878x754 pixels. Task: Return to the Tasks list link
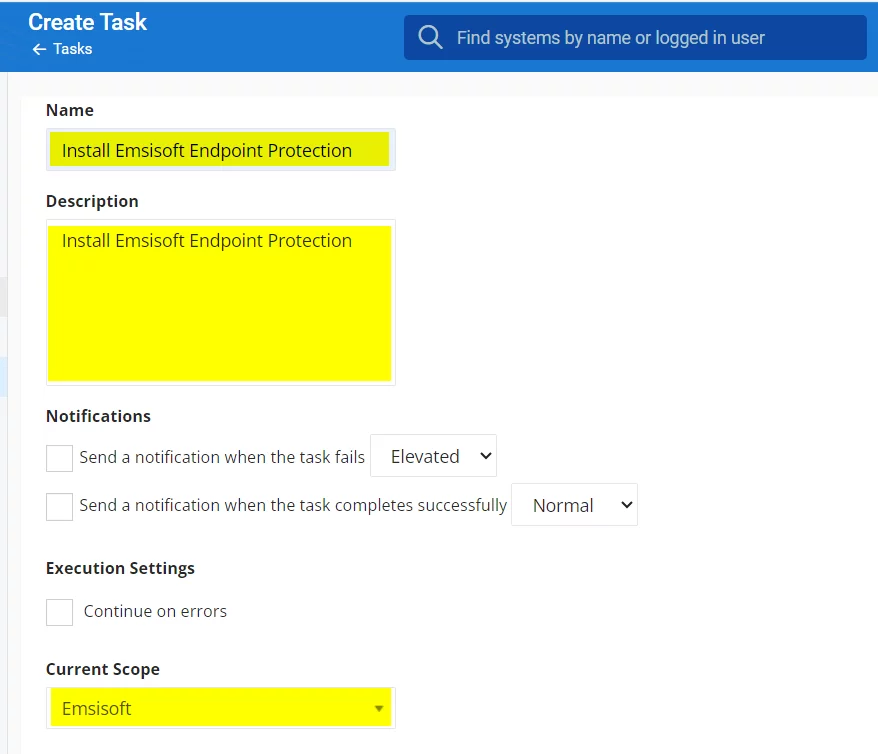coord(72,49)
